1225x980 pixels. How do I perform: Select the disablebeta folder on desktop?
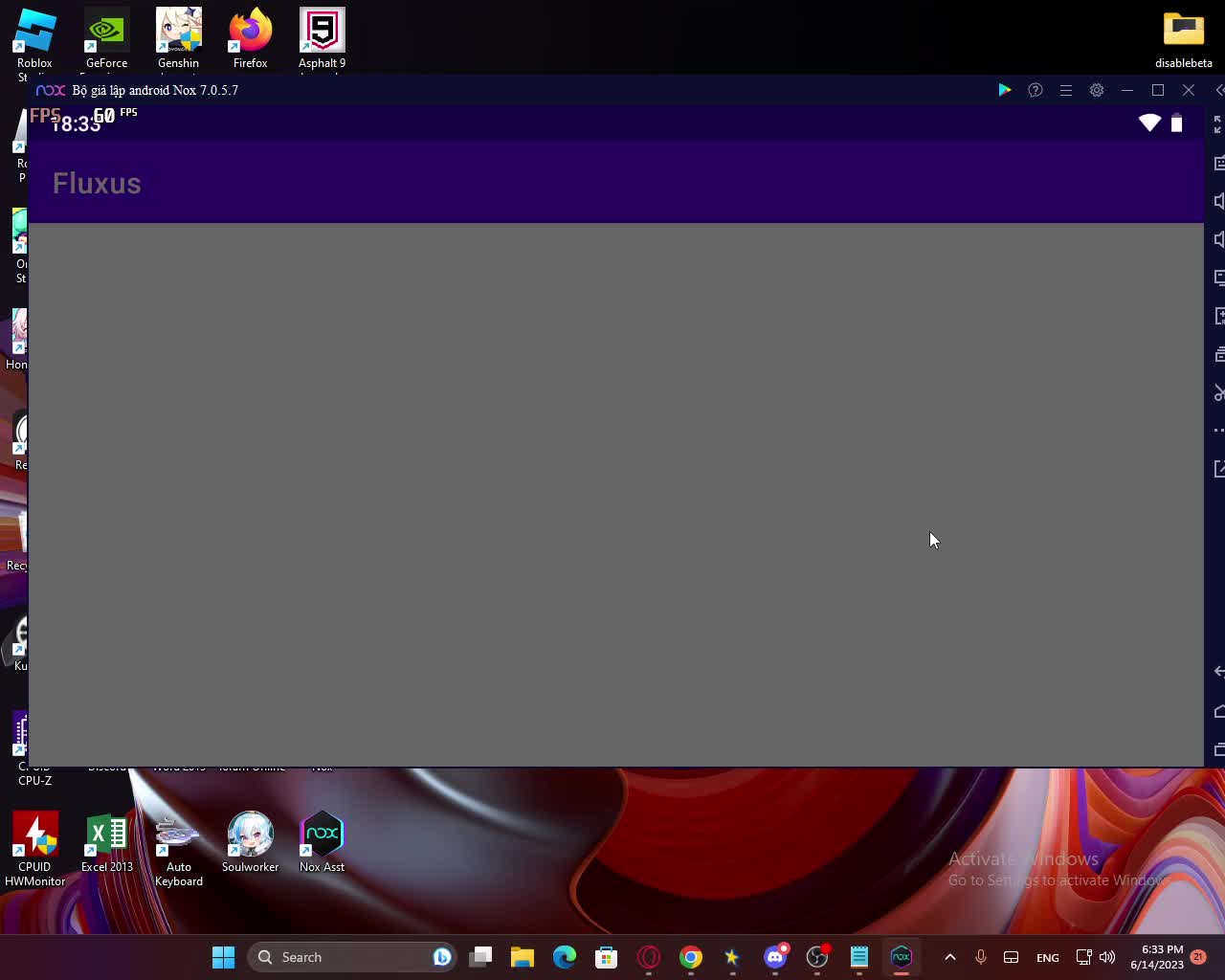tap(1184, 40)
